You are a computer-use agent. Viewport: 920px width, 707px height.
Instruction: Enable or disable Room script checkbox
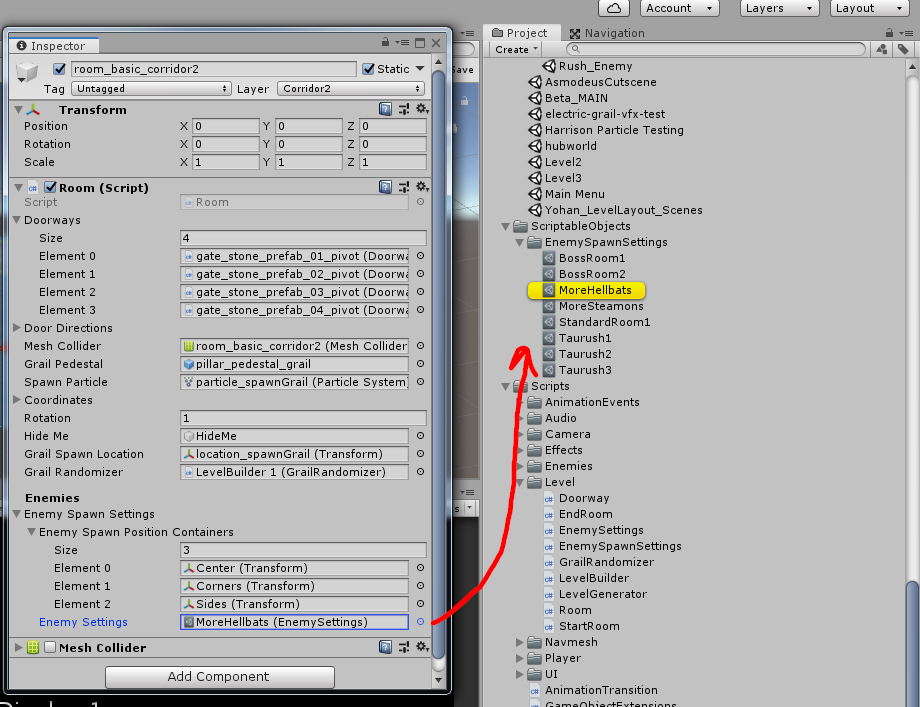50,187
